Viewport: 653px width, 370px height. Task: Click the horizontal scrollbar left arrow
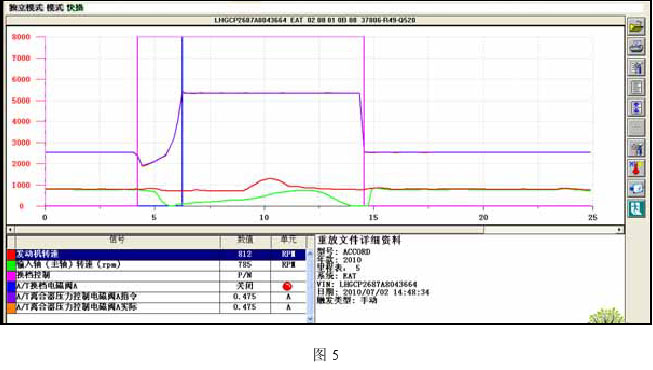(10, 230)
